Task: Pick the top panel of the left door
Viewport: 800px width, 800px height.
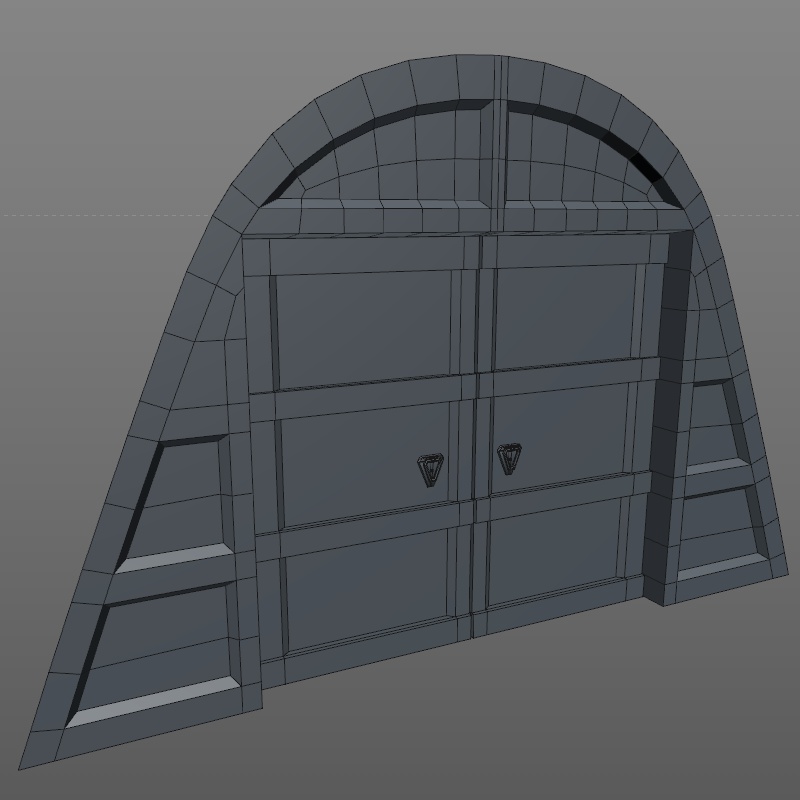Action: click(x=363, y=330)
